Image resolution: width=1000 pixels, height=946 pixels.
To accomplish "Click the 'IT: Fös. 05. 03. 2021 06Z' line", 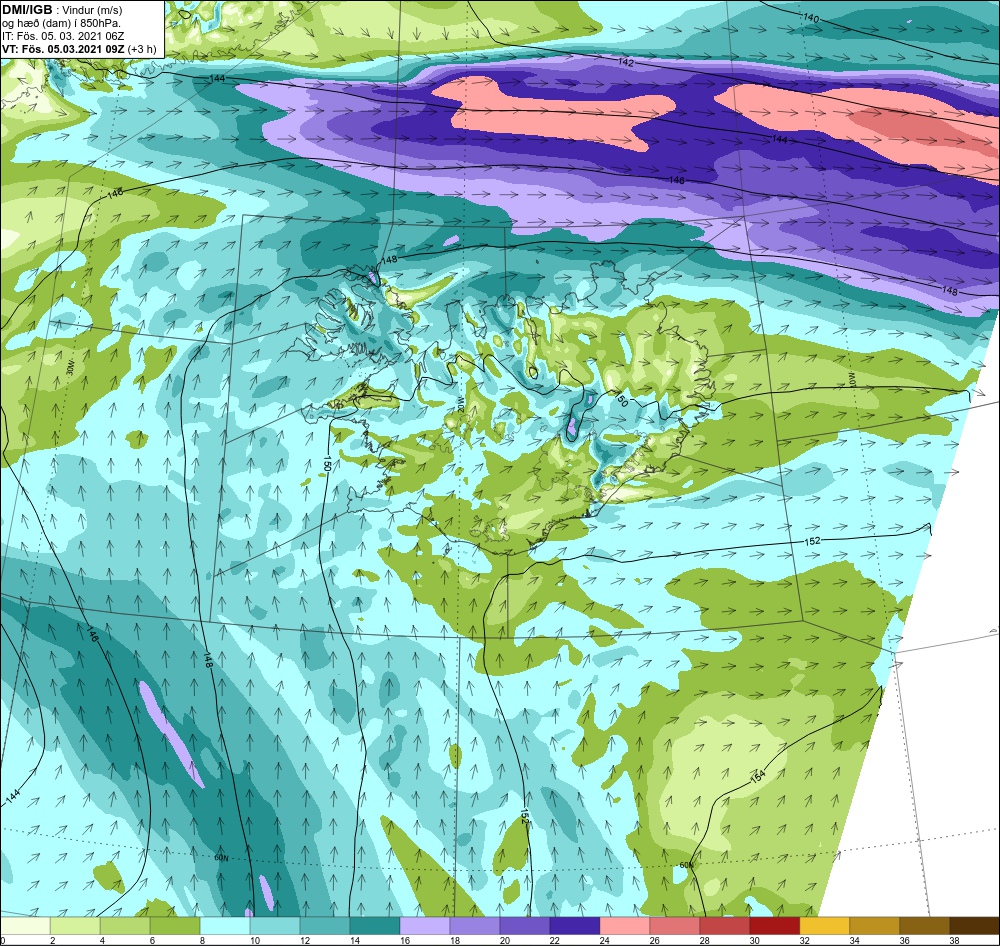I will pyautogui.click(x=63, y=36).
